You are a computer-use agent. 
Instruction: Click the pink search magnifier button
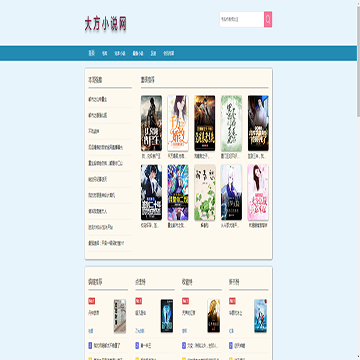[x=268, y=19]
